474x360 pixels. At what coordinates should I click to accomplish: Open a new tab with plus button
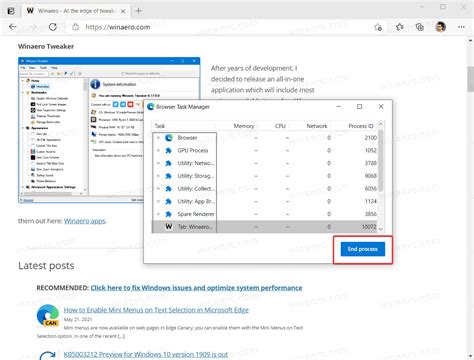pos(138,11)
